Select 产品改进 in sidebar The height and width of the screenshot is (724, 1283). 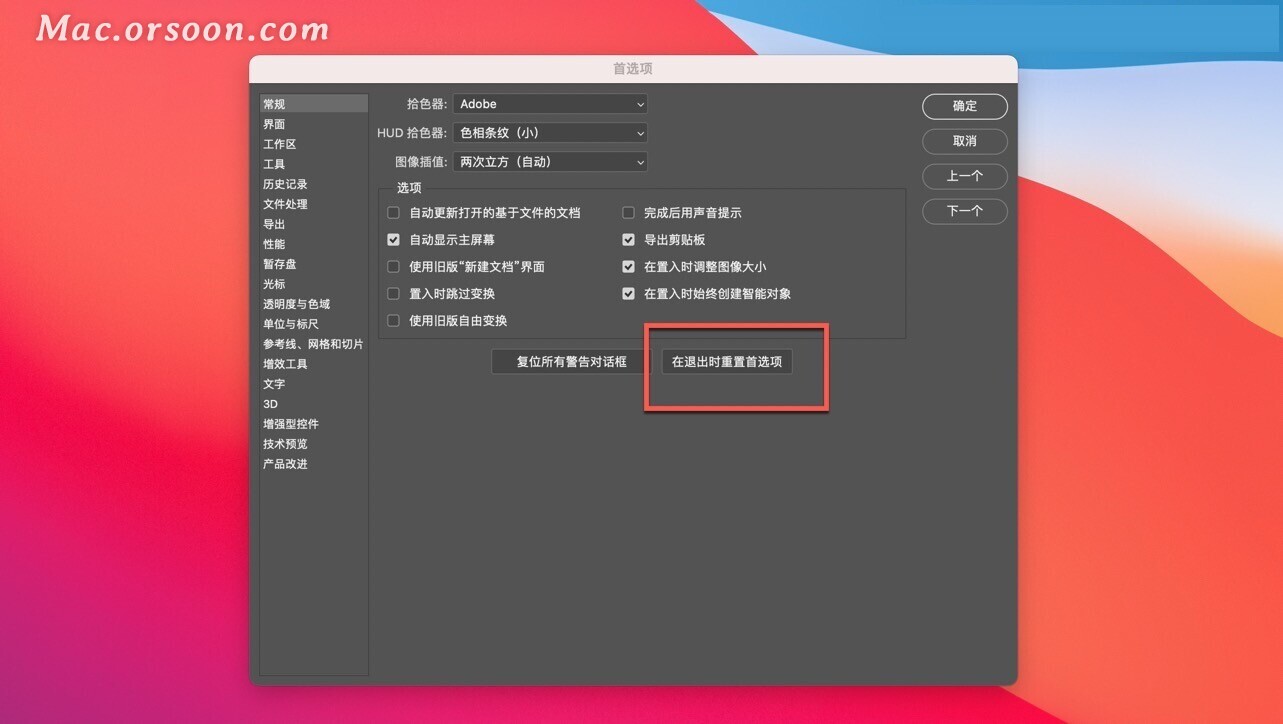point(314,464)
